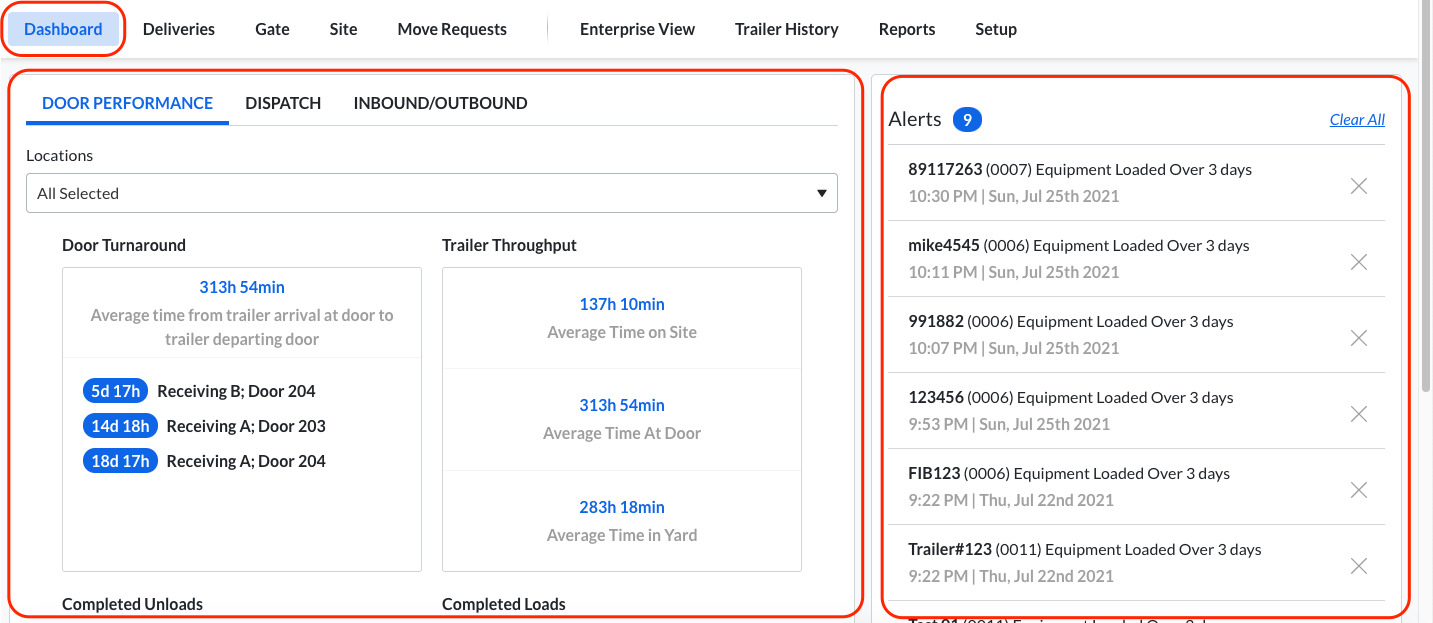Clear all alerts
The width and height of the screenshot is (1433, 623).
pos(1356,120)
